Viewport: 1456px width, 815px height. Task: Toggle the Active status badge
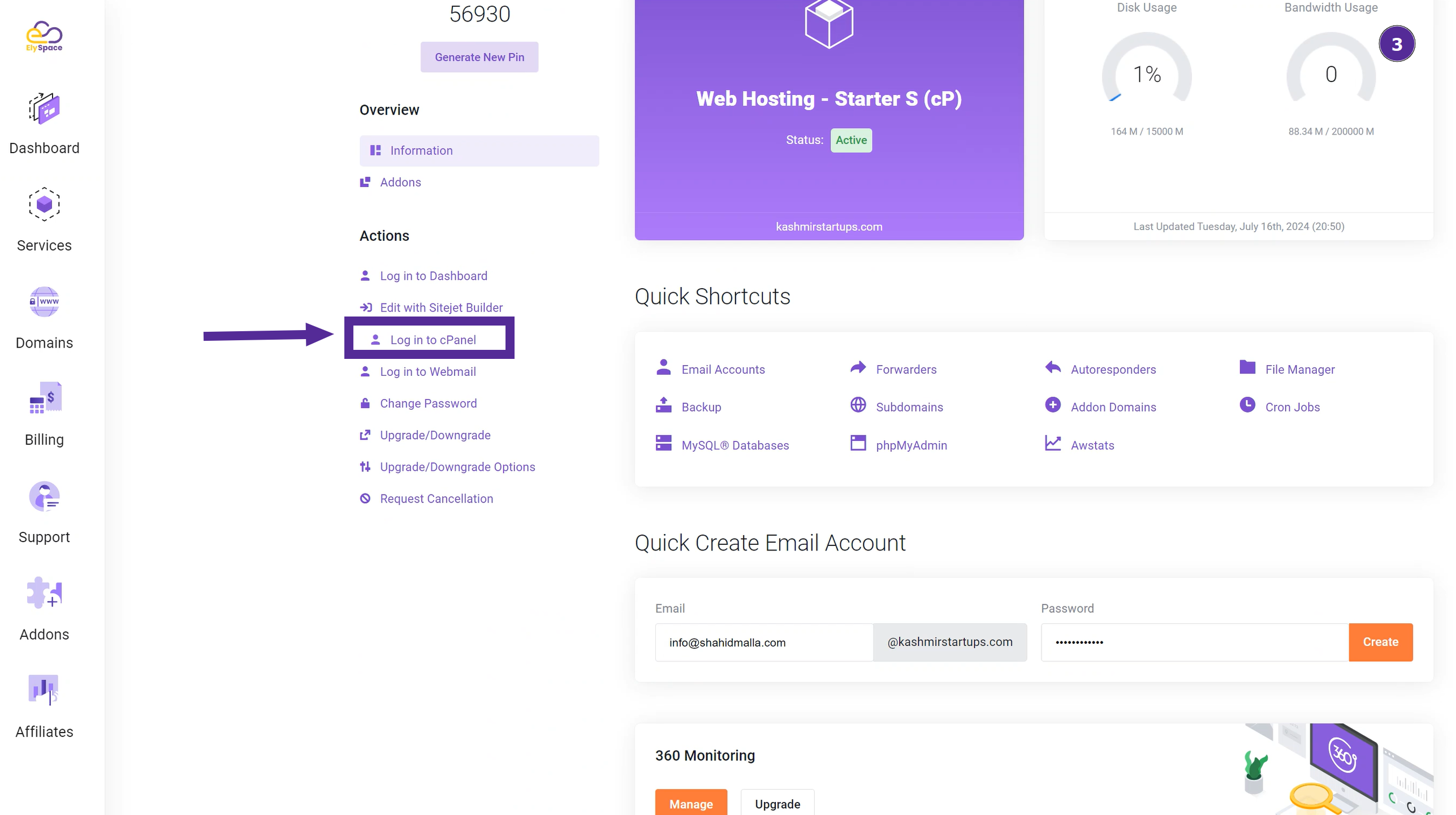[851, 140]
